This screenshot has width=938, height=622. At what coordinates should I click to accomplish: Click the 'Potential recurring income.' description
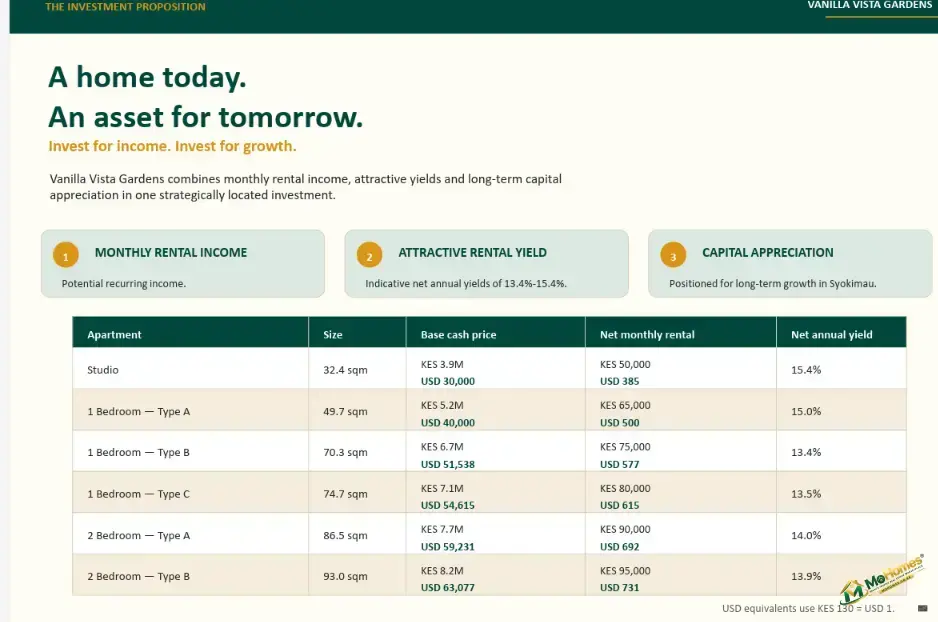point(124,283)
